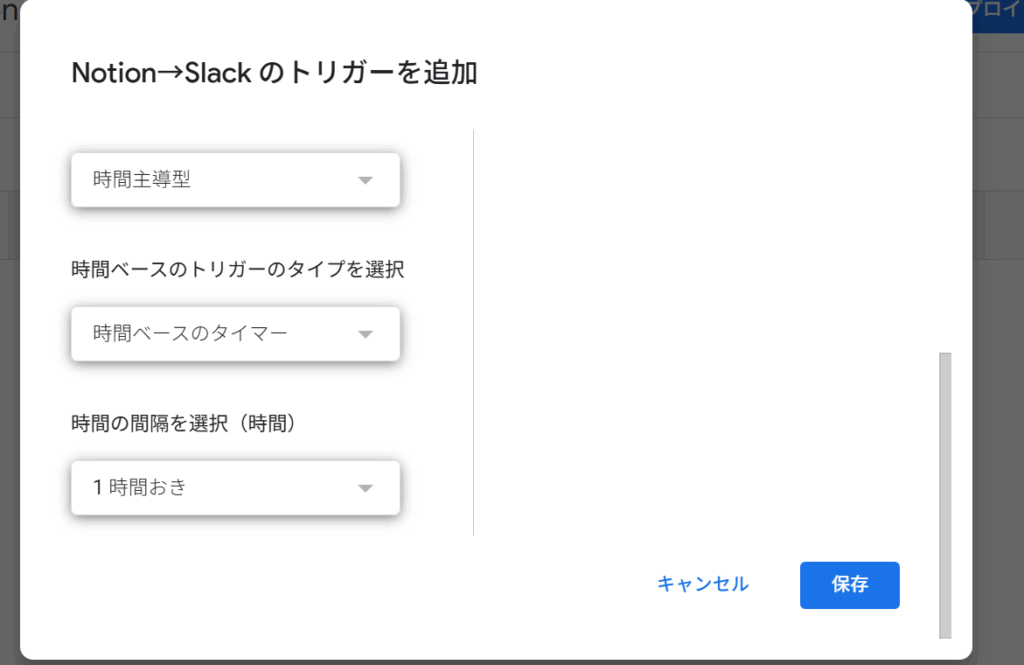Click the 時間の間隔を選択（時間） label
This screenshot has width=1024, height=665.
[x=184, y=423]
